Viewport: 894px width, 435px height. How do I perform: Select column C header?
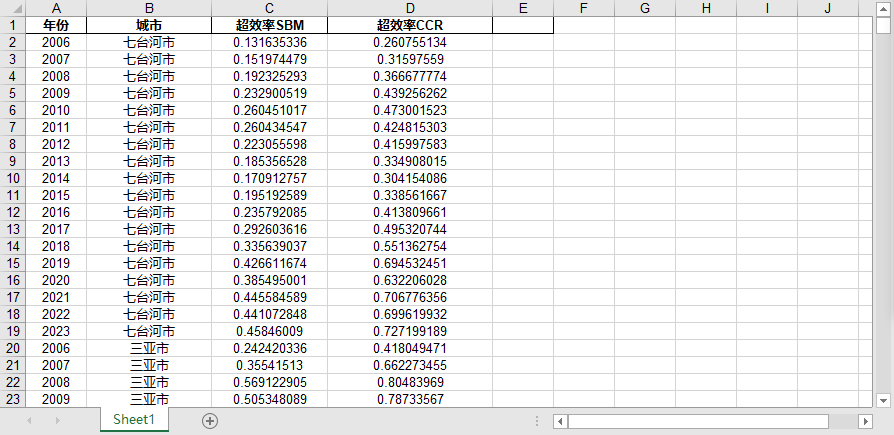pos(270,8)
